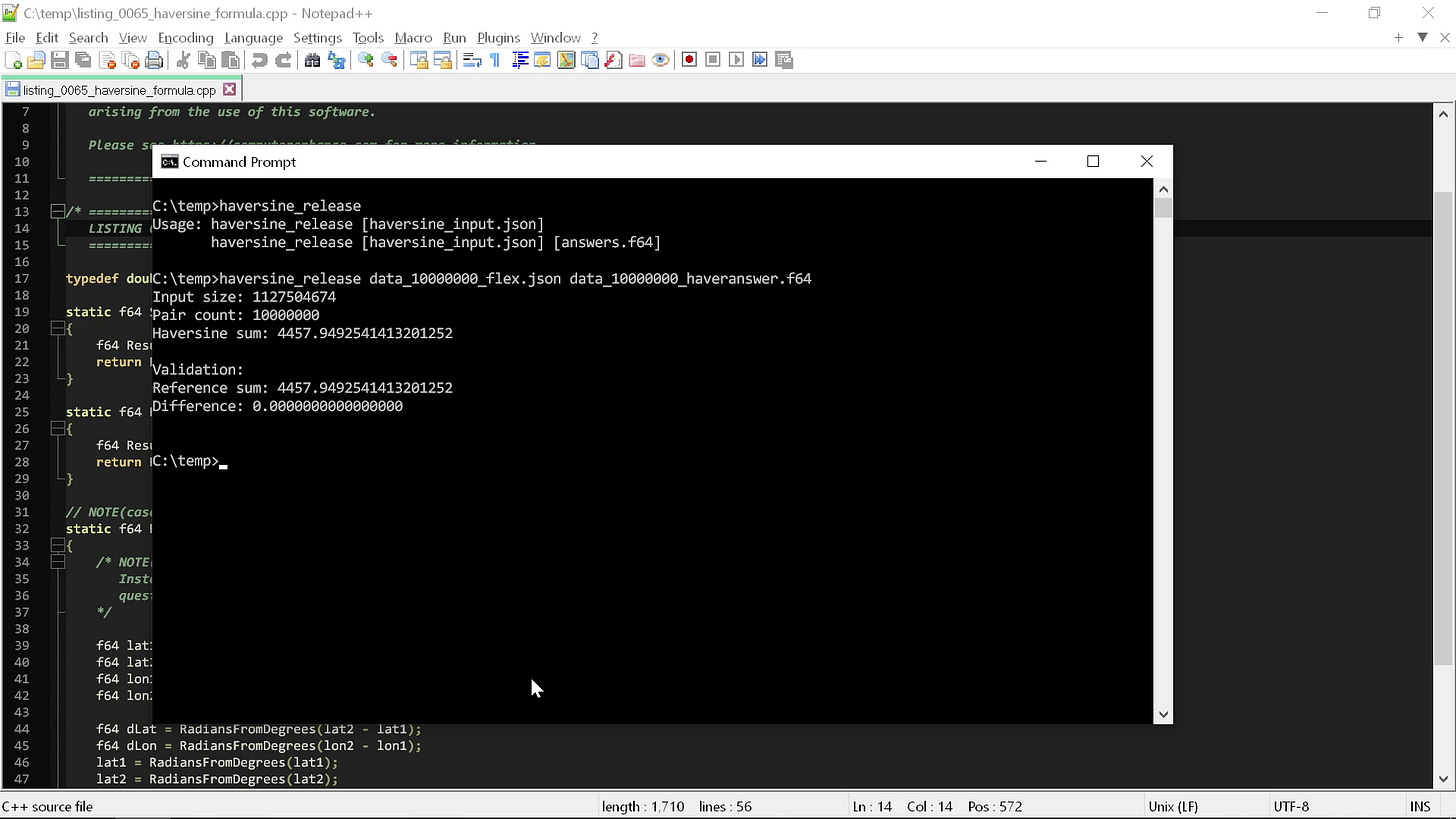1456x819 pixels.
Task: Open a file using the Open folder icon
Action: coord(35,60)
